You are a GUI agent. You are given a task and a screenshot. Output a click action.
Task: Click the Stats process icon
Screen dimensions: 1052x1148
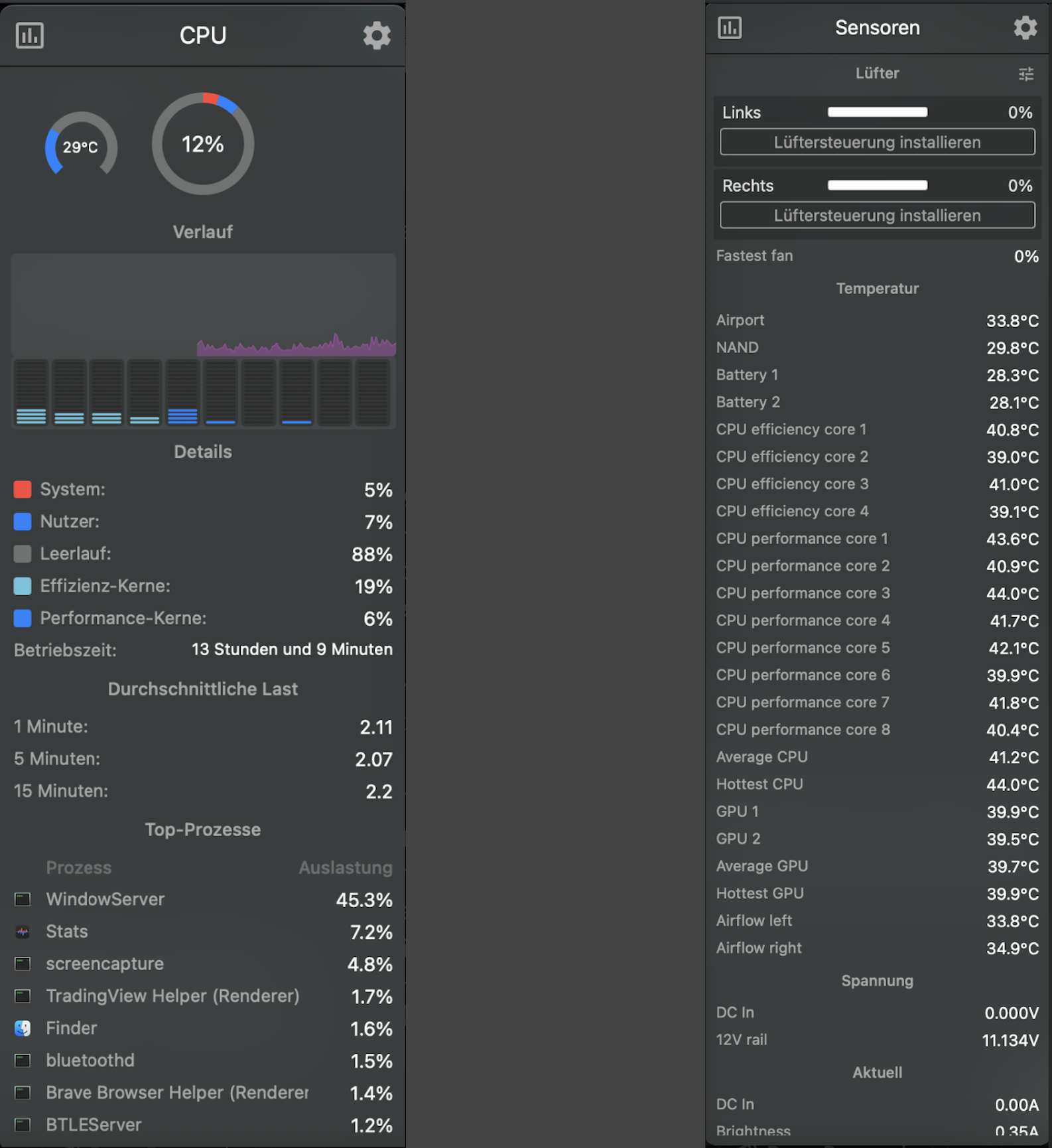[23, 932]
